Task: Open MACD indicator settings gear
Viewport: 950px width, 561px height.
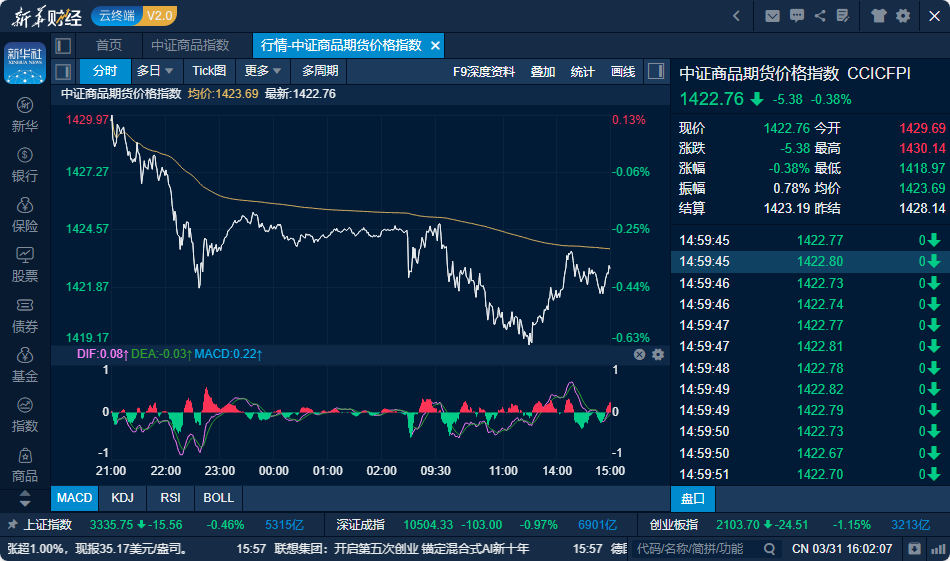Action: point(658,354)
